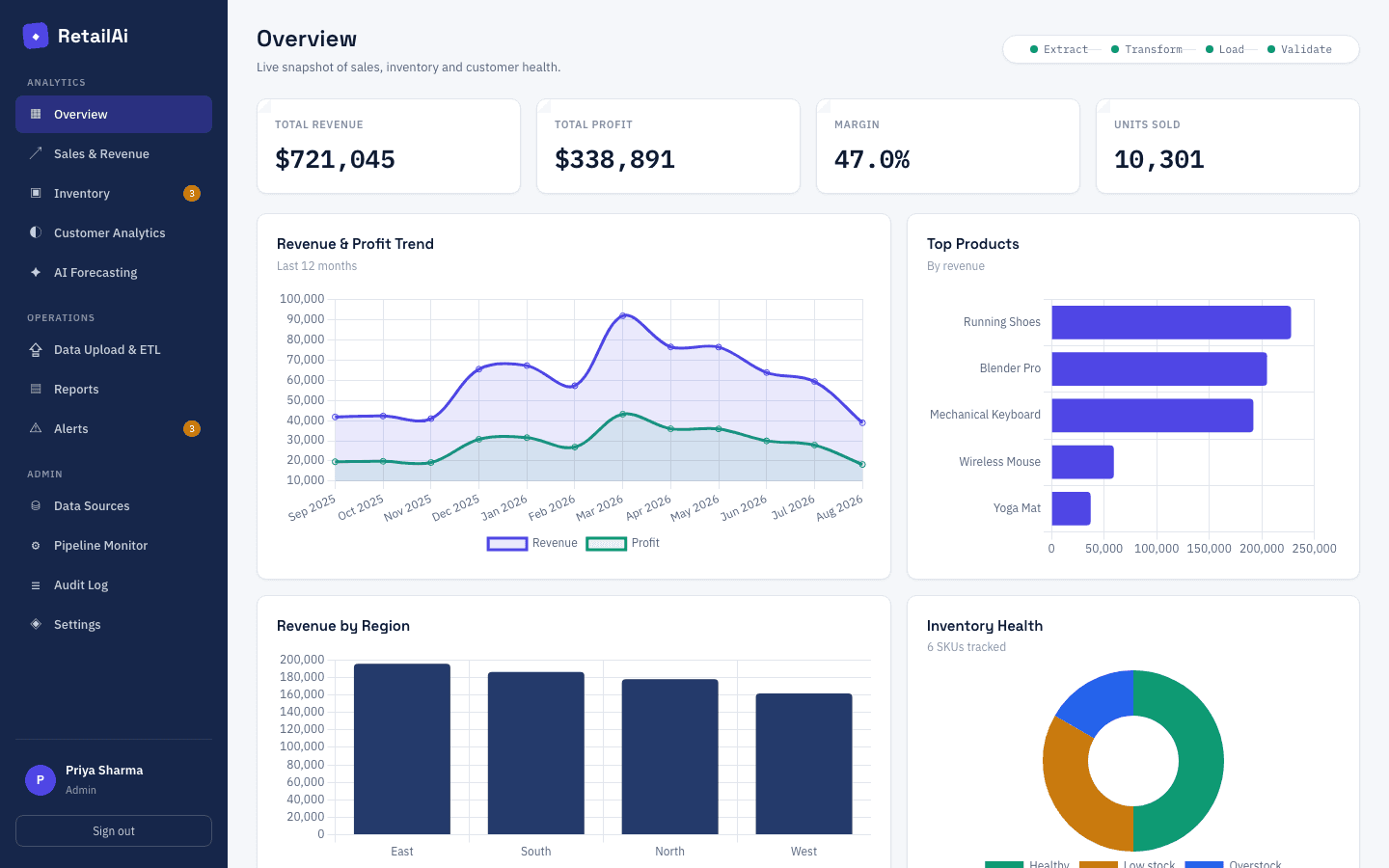Navigate to Pipeline Monitor
Viewport: 1389px width, 868px height.
114,545
